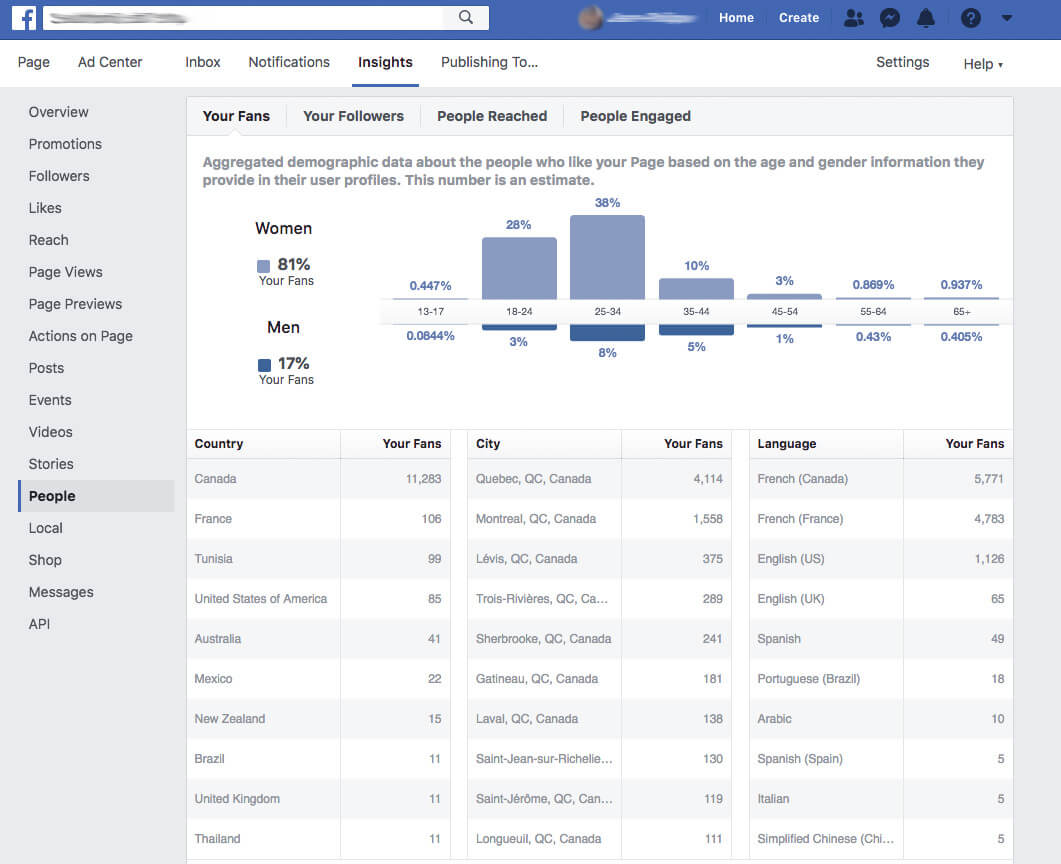The image size is (1061, 864).
Task: Select Overview in the sidebar
Action: coord(58,112)
